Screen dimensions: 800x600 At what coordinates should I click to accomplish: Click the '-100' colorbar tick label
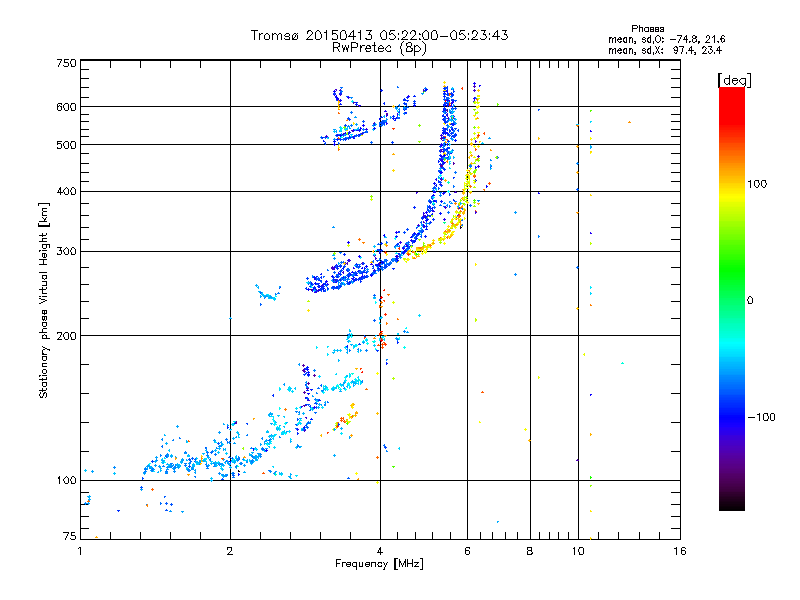tap(761, 417)
